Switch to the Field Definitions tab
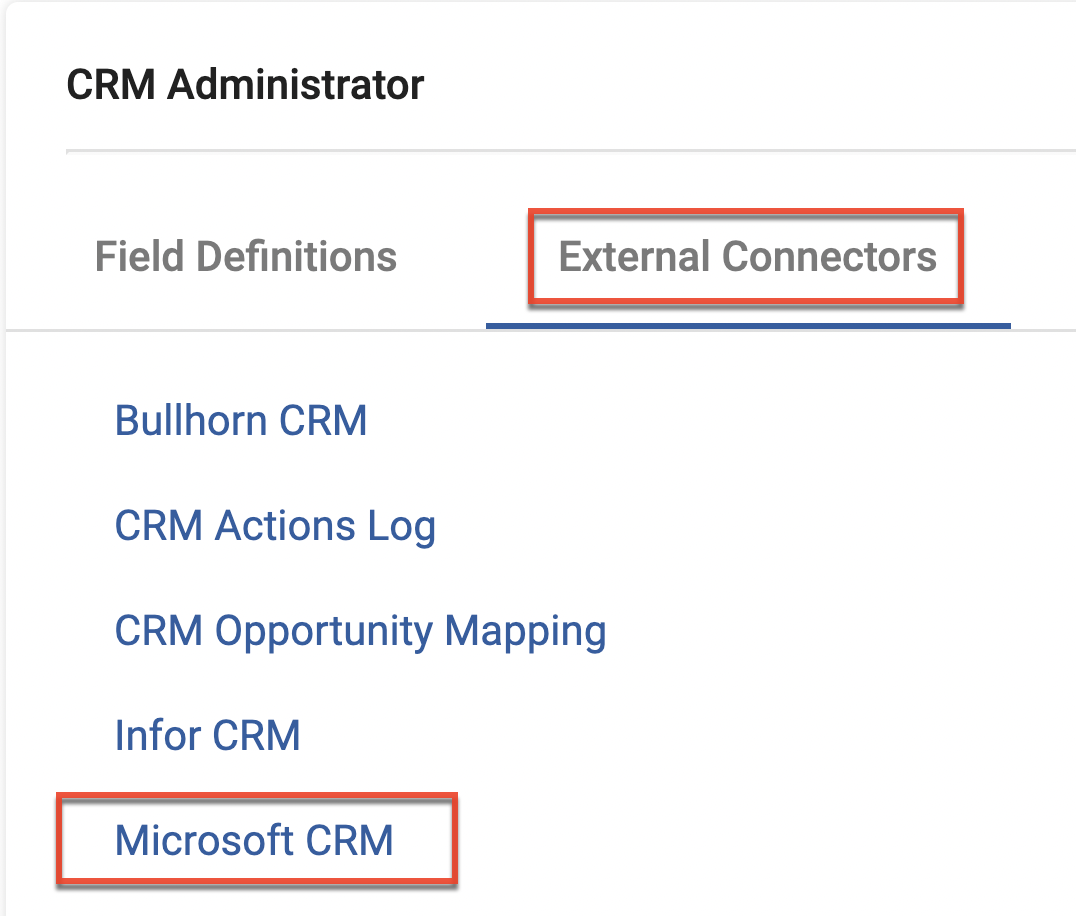Screen dimensions: 1076x916 [245, 257]
